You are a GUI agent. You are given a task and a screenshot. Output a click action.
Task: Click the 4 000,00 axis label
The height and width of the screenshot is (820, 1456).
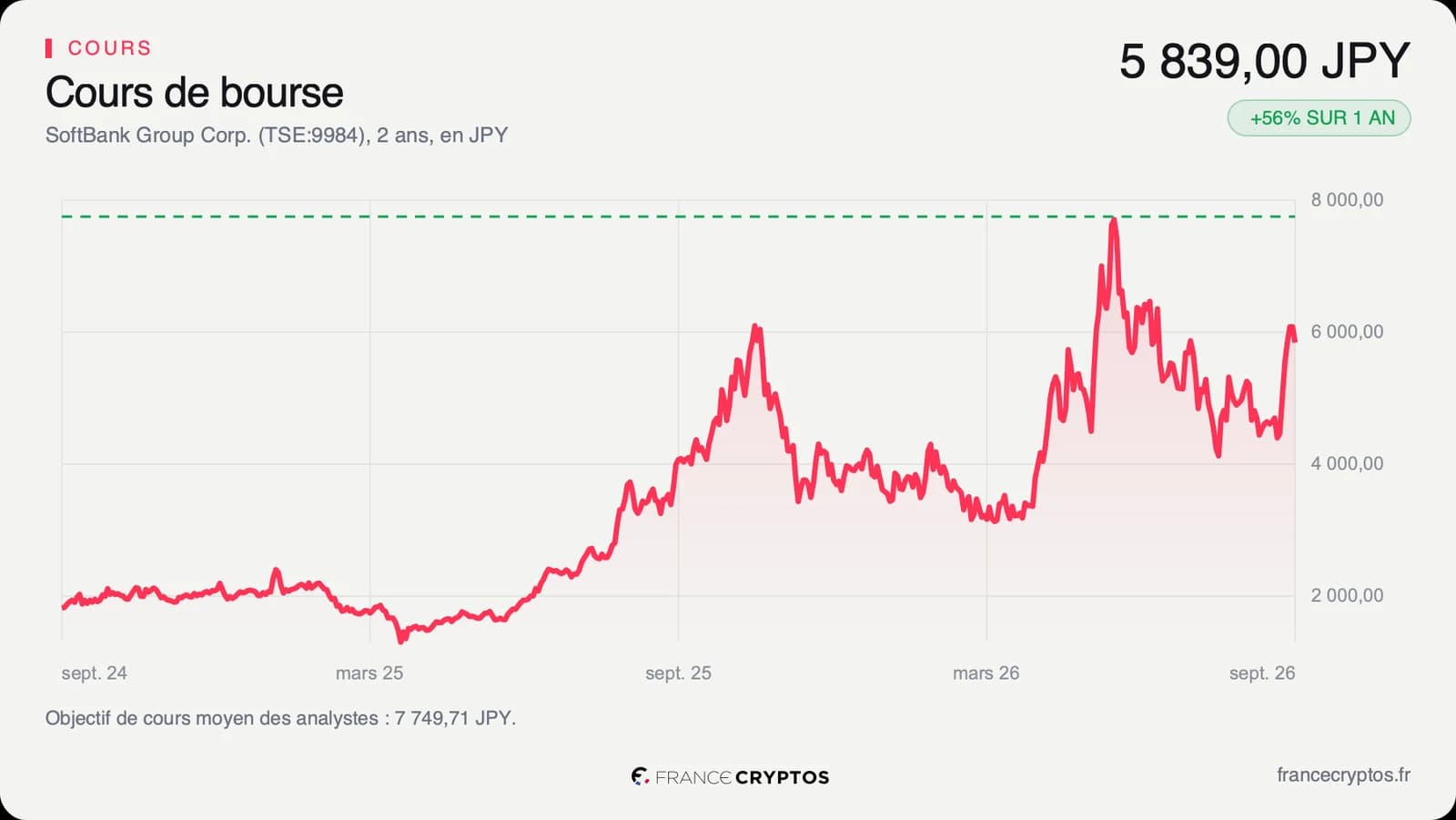click(1347, 464)
